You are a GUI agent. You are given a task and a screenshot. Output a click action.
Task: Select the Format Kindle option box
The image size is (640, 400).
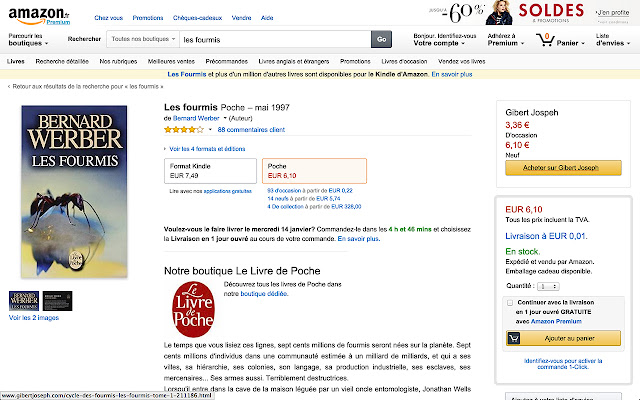click(210, 171)
